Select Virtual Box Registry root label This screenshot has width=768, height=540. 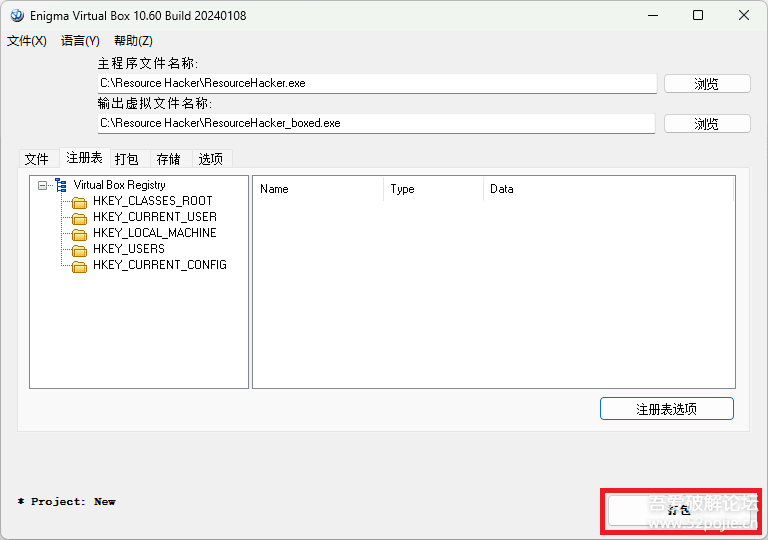120,185
